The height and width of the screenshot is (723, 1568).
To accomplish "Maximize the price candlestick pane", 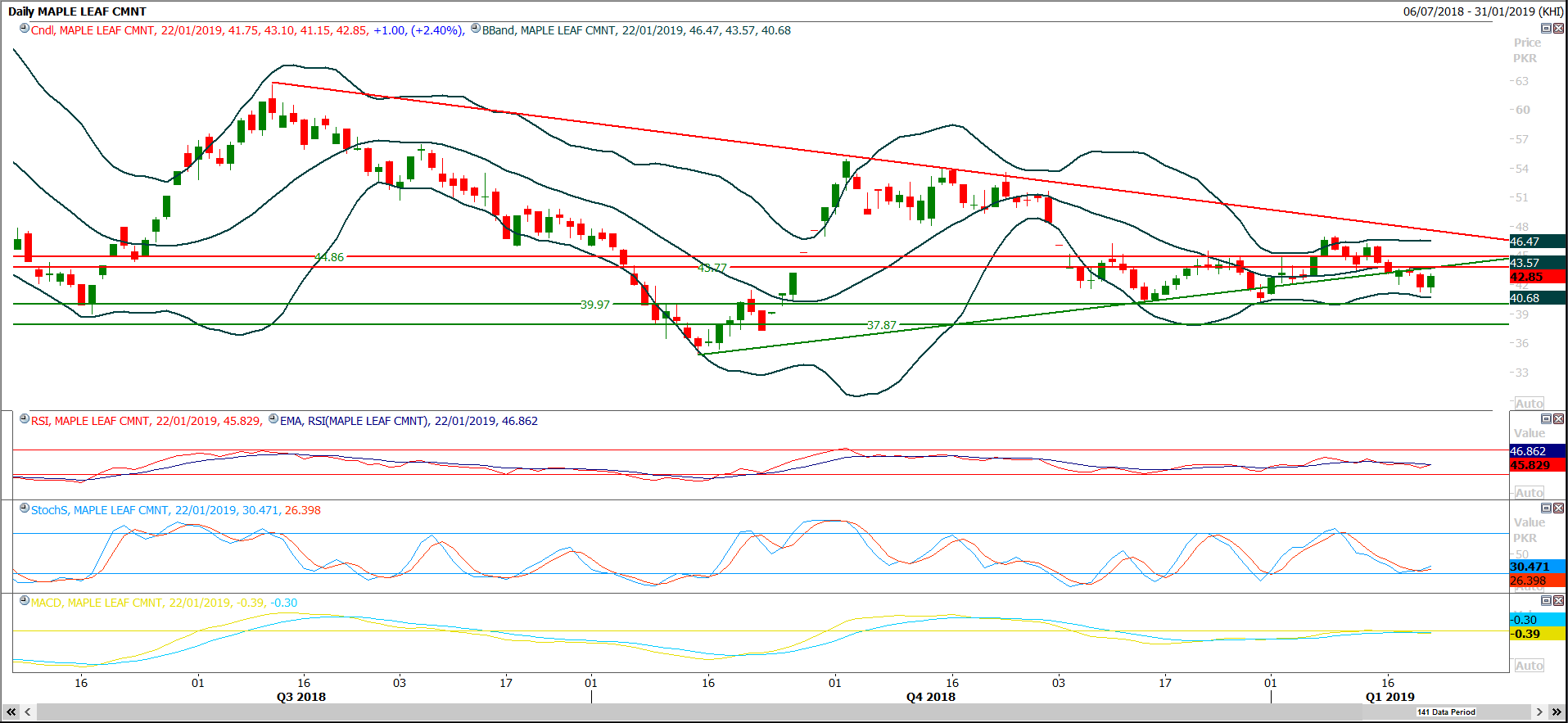I will 1546,28.
